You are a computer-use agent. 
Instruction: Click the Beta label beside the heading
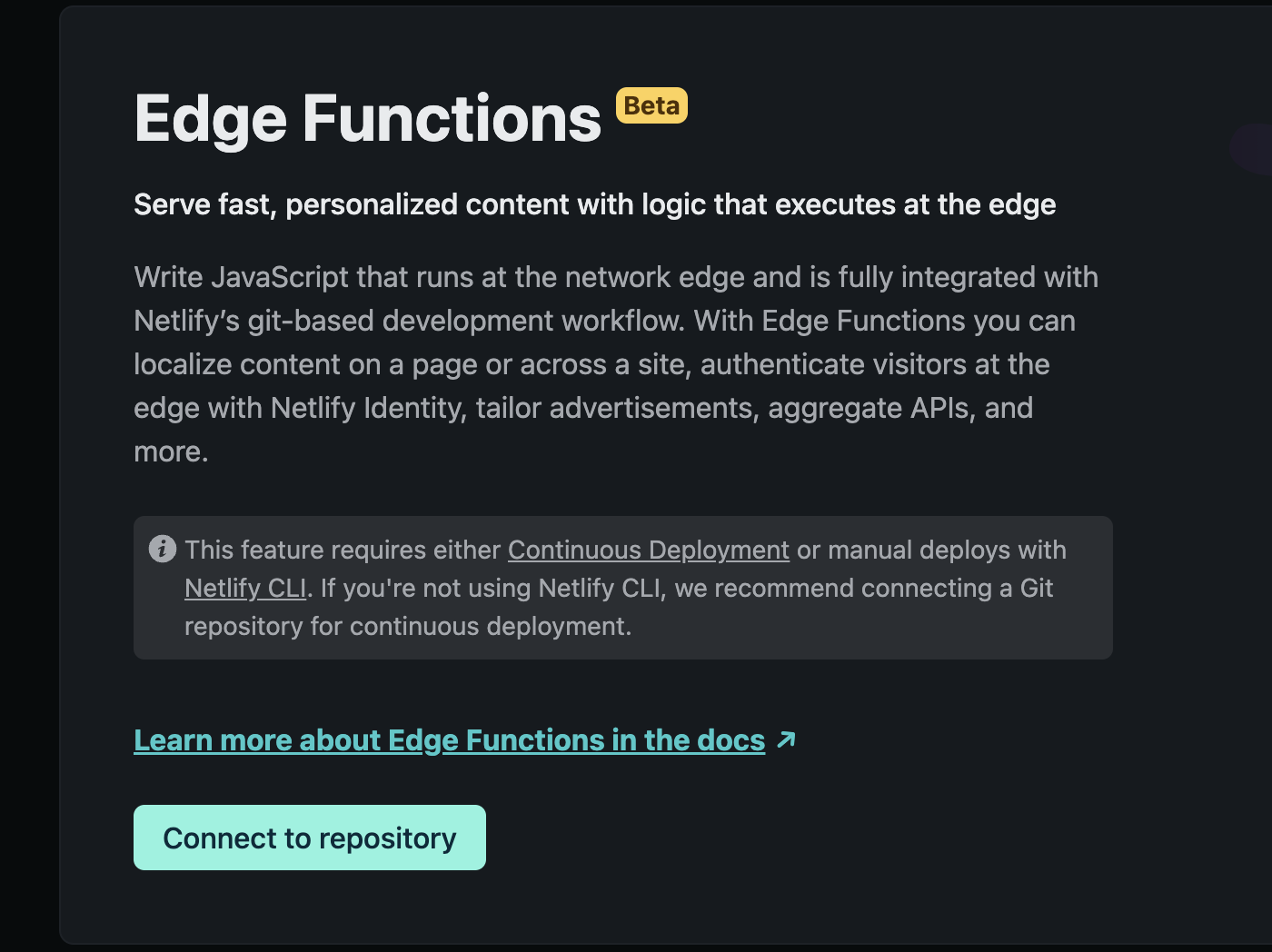(651, 105)
